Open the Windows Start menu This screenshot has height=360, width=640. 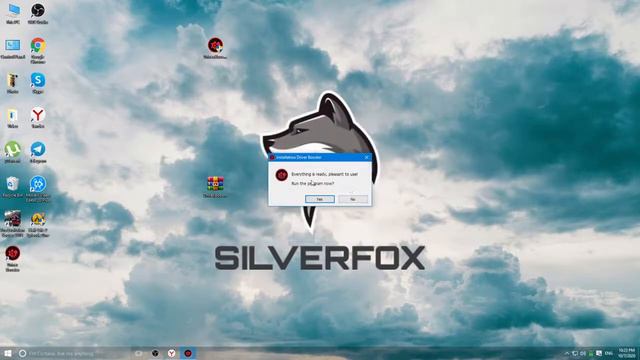7,353
